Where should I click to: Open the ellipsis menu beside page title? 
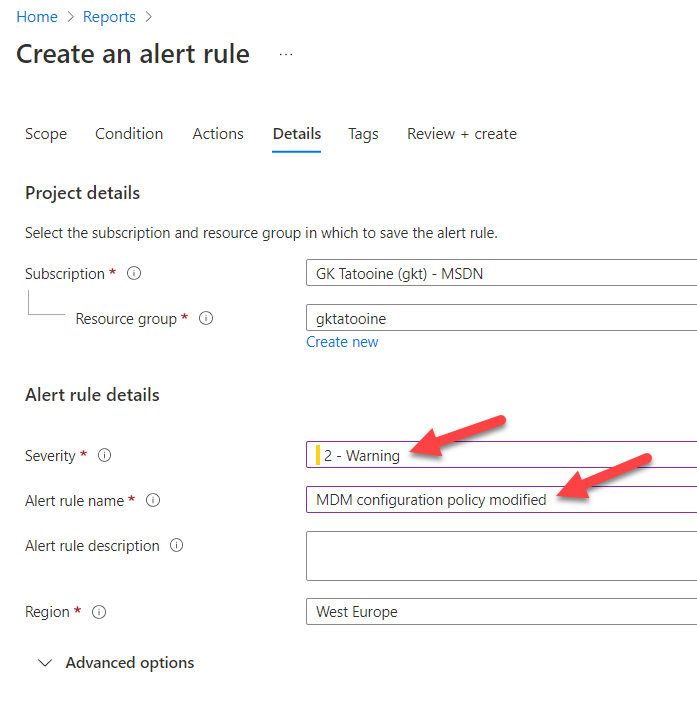pos(286,55)
